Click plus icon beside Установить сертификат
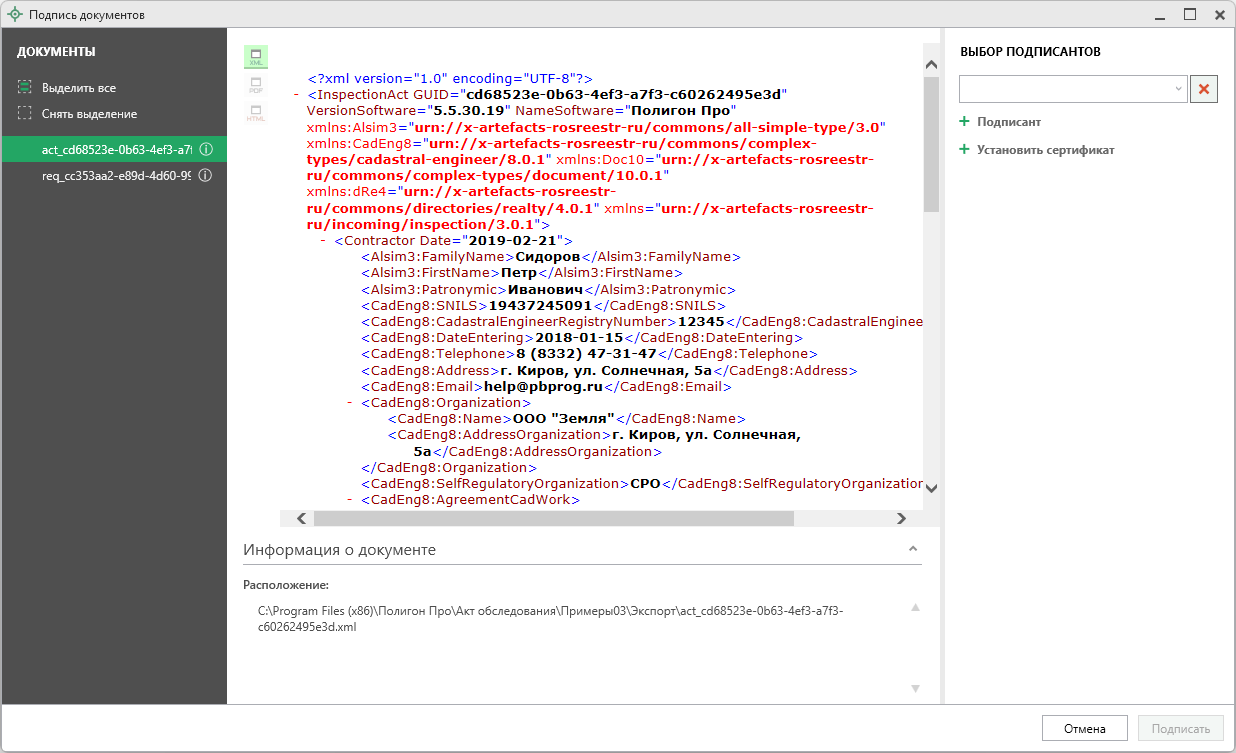This screenshot has height=753, width=1236. coord(965,149)
